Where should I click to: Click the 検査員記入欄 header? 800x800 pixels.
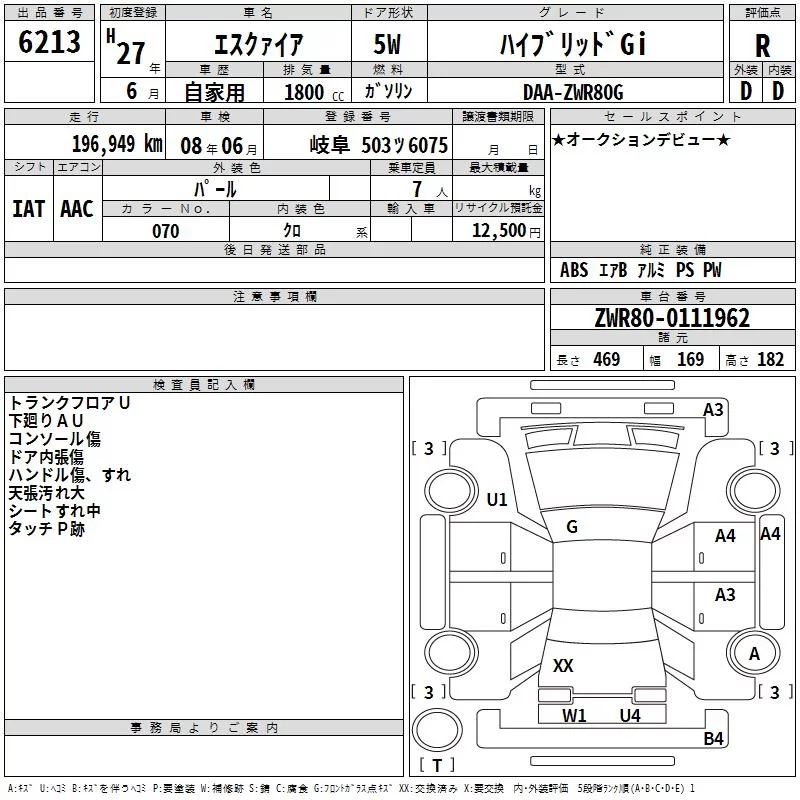click(x=204, y=385)
